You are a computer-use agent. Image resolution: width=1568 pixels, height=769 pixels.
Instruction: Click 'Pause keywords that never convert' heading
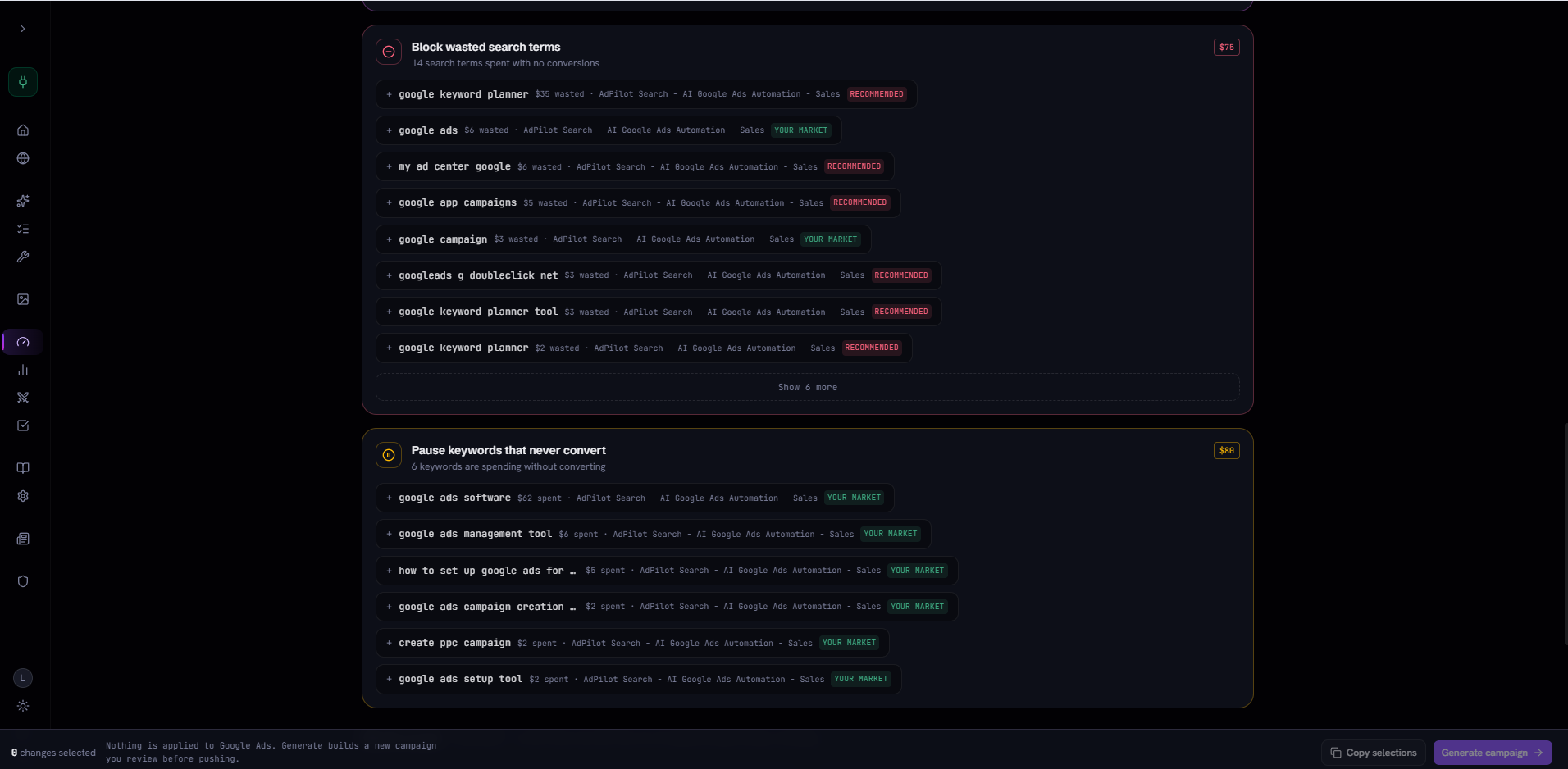508,450
